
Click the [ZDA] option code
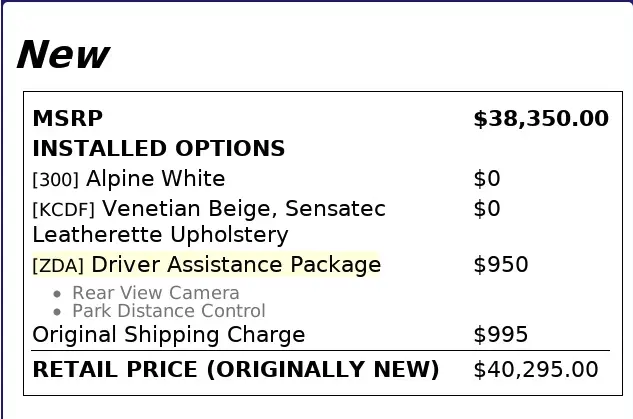click(58, 266)
